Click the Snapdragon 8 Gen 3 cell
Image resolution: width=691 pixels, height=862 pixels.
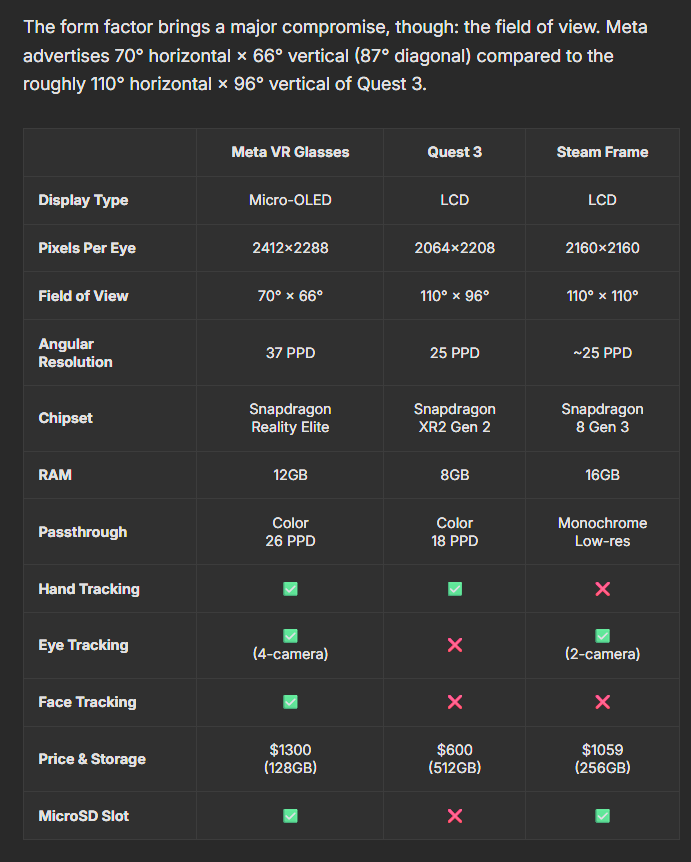coord(602,418)
